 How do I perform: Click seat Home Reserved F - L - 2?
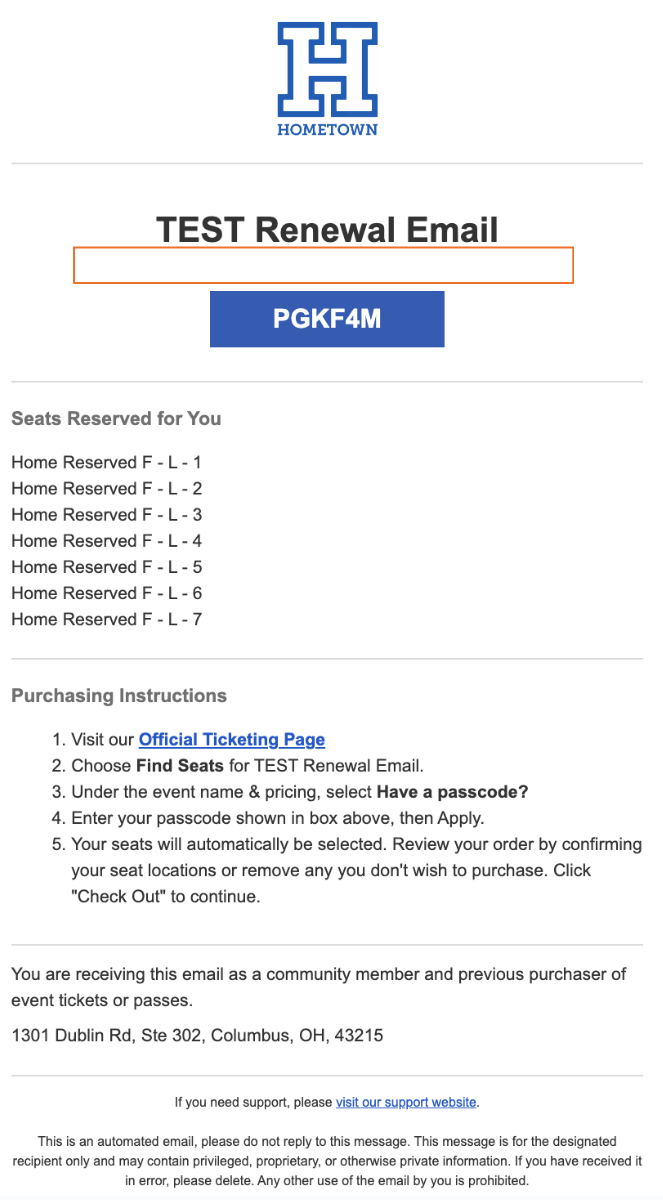(107, 489)
